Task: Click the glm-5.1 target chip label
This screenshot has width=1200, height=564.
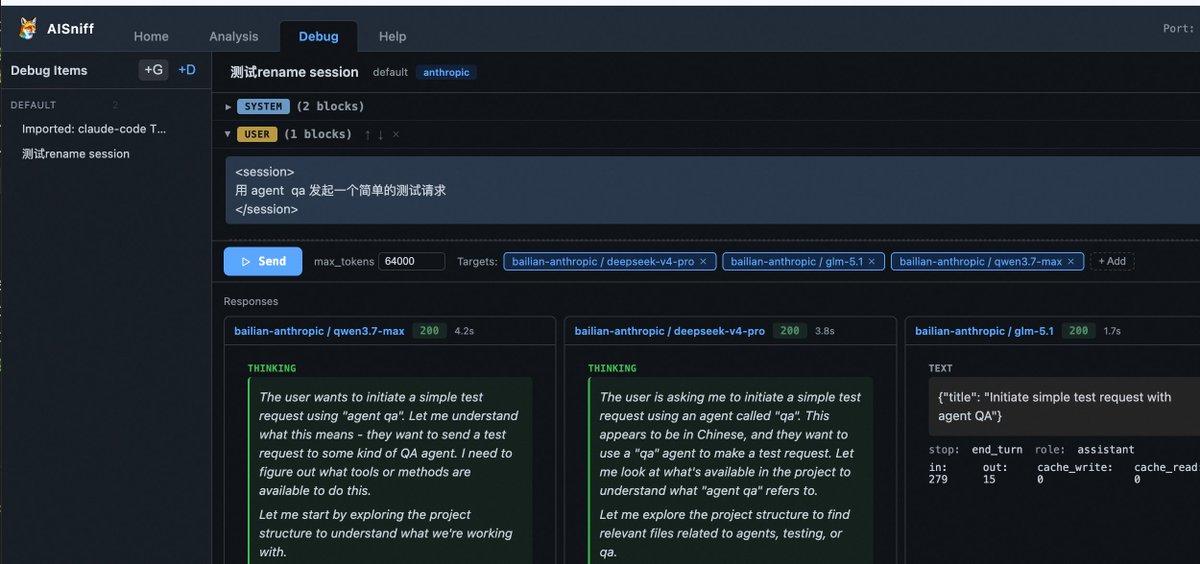Action: 797,261
